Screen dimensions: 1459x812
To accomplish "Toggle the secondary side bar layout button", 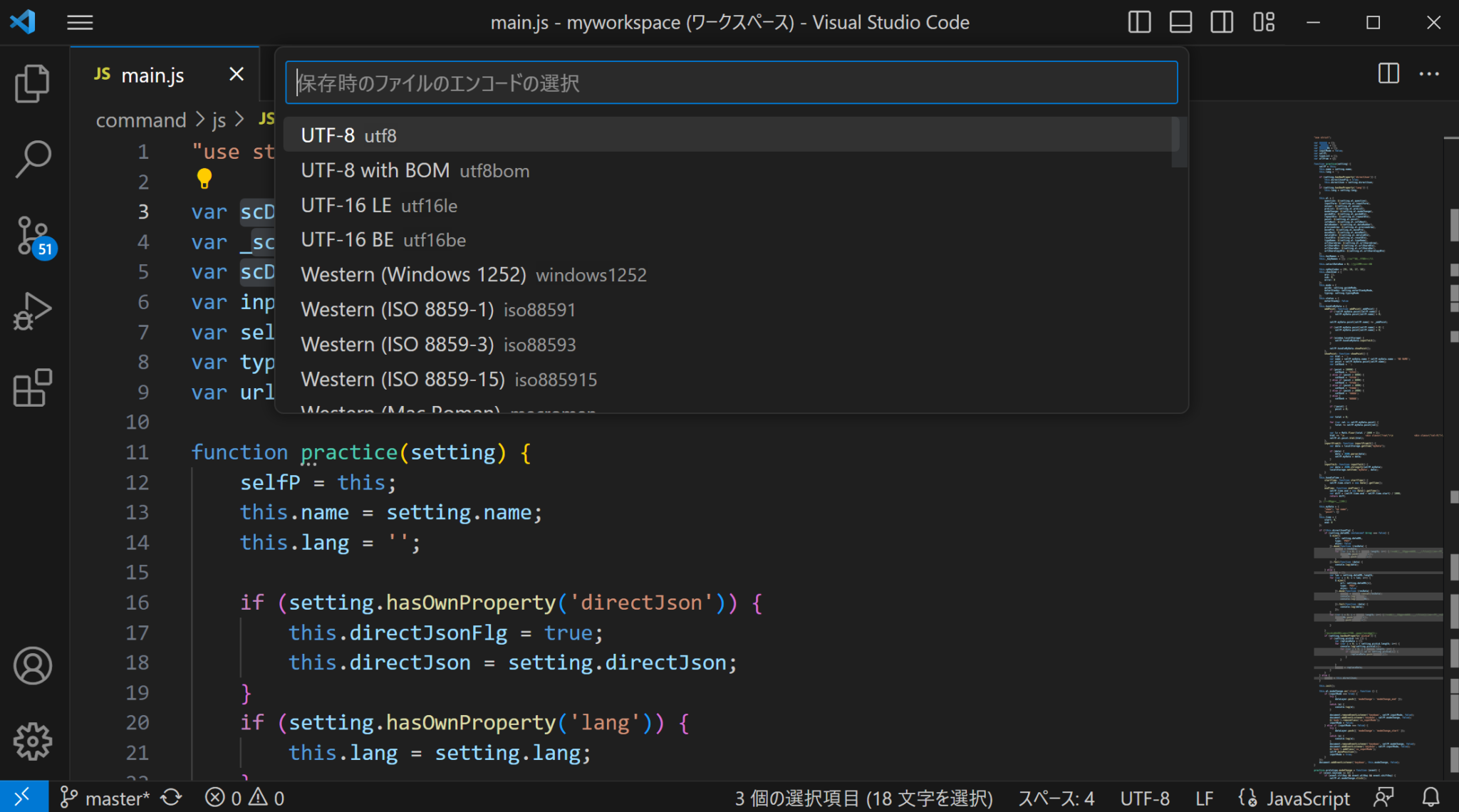I will point(1222,22).
